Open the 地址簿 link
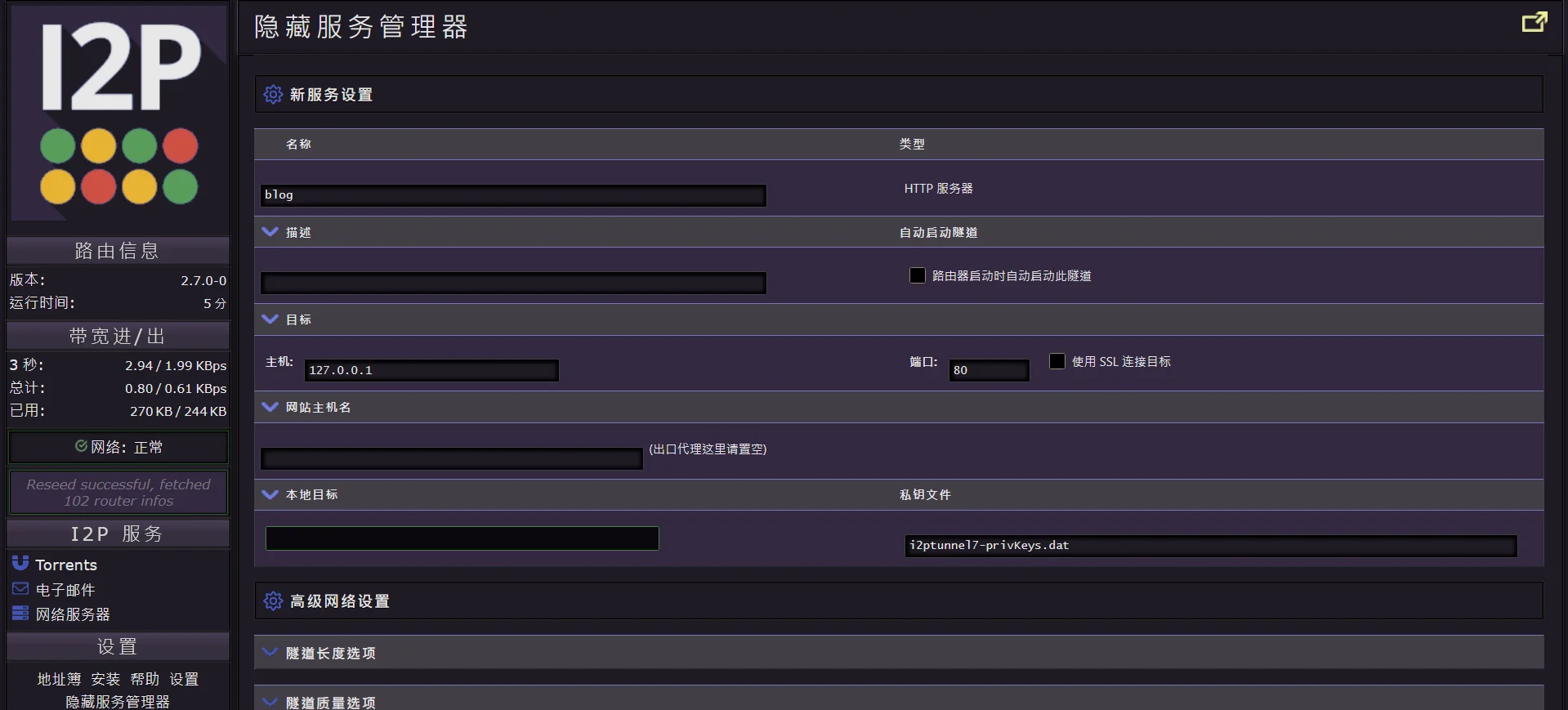This screenshot has height=710, width=1568. (59, 679)
